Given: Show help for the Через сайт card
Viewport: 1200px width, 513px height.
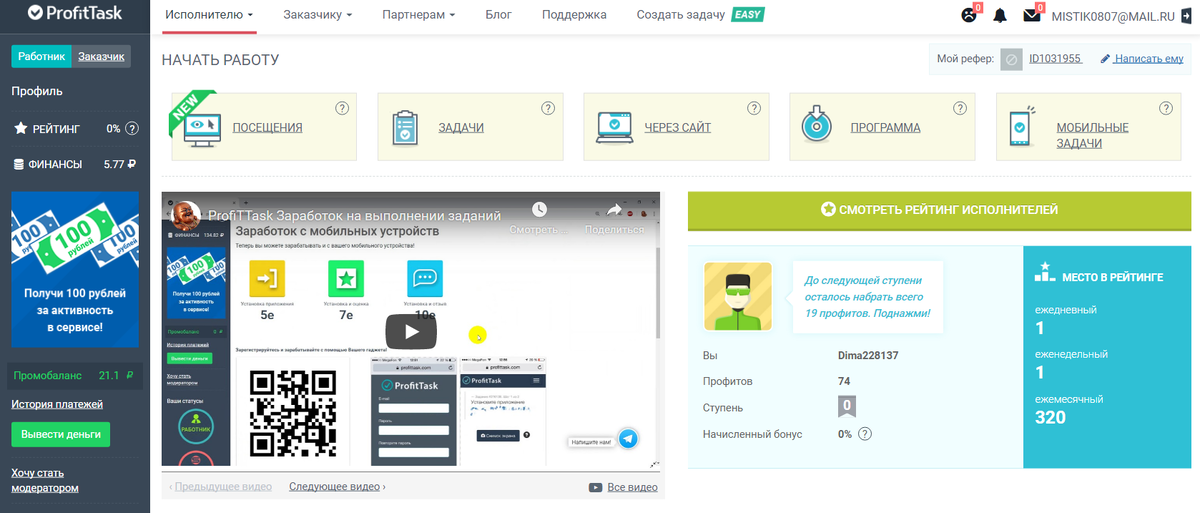Looking at the screenshot, I should point(754,108).
